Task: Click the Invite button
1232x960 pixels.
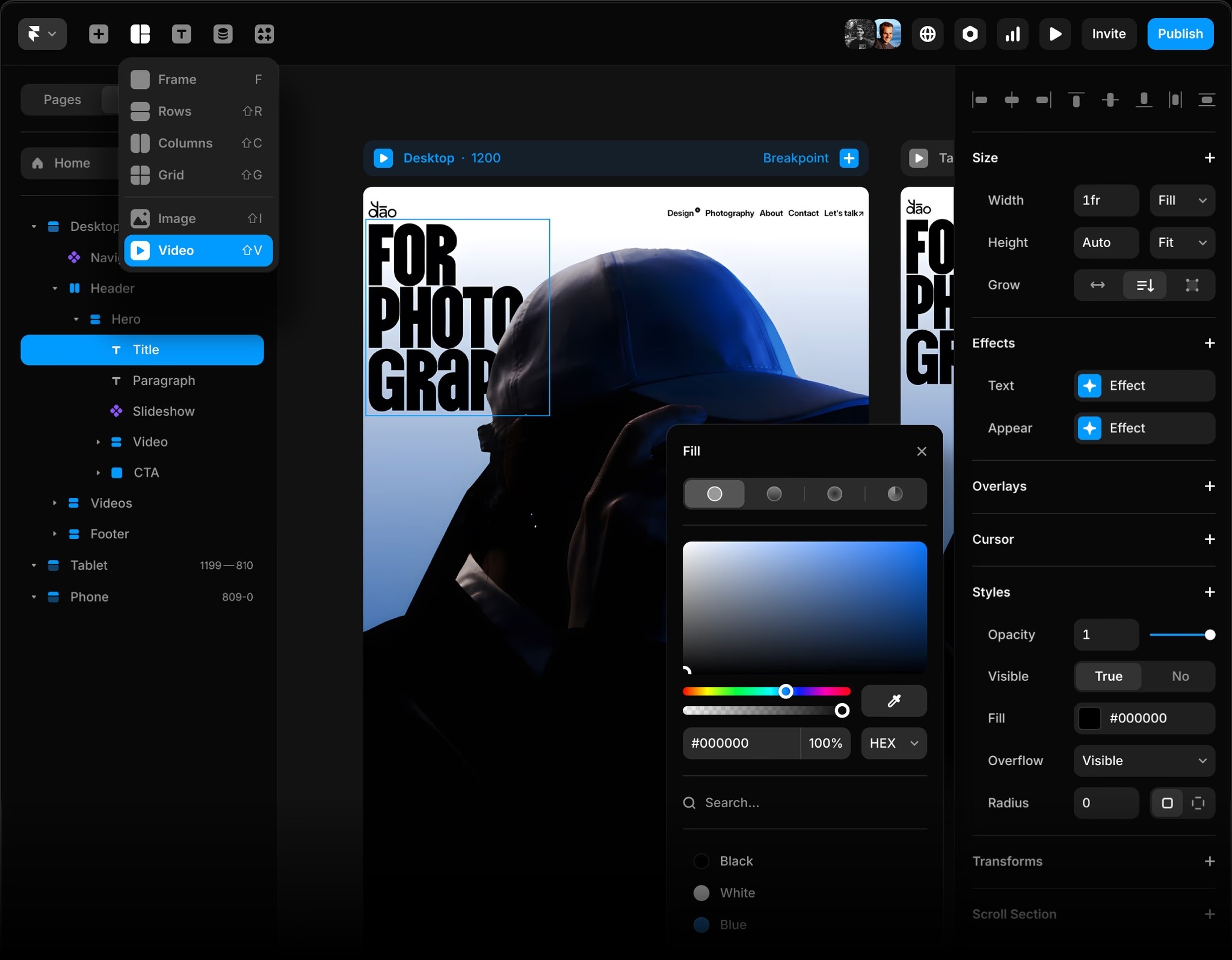Action: (1109, 34)
